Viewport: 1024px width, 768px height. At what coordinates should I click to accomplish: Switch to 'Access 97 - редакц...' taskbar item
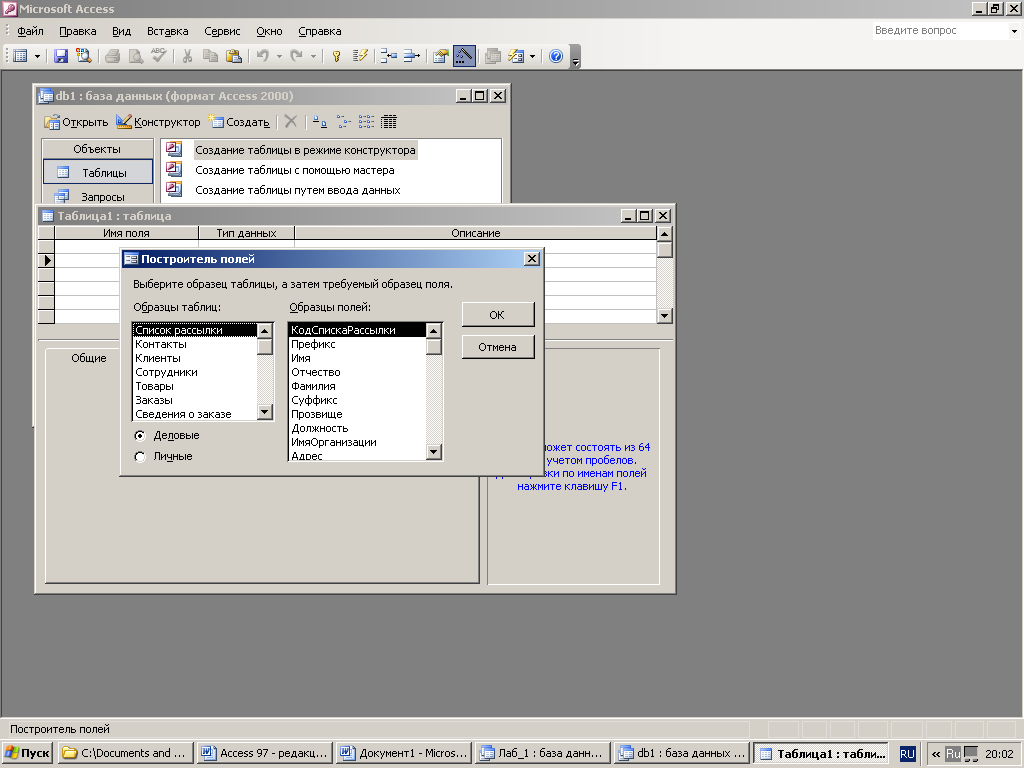point(265,753)
